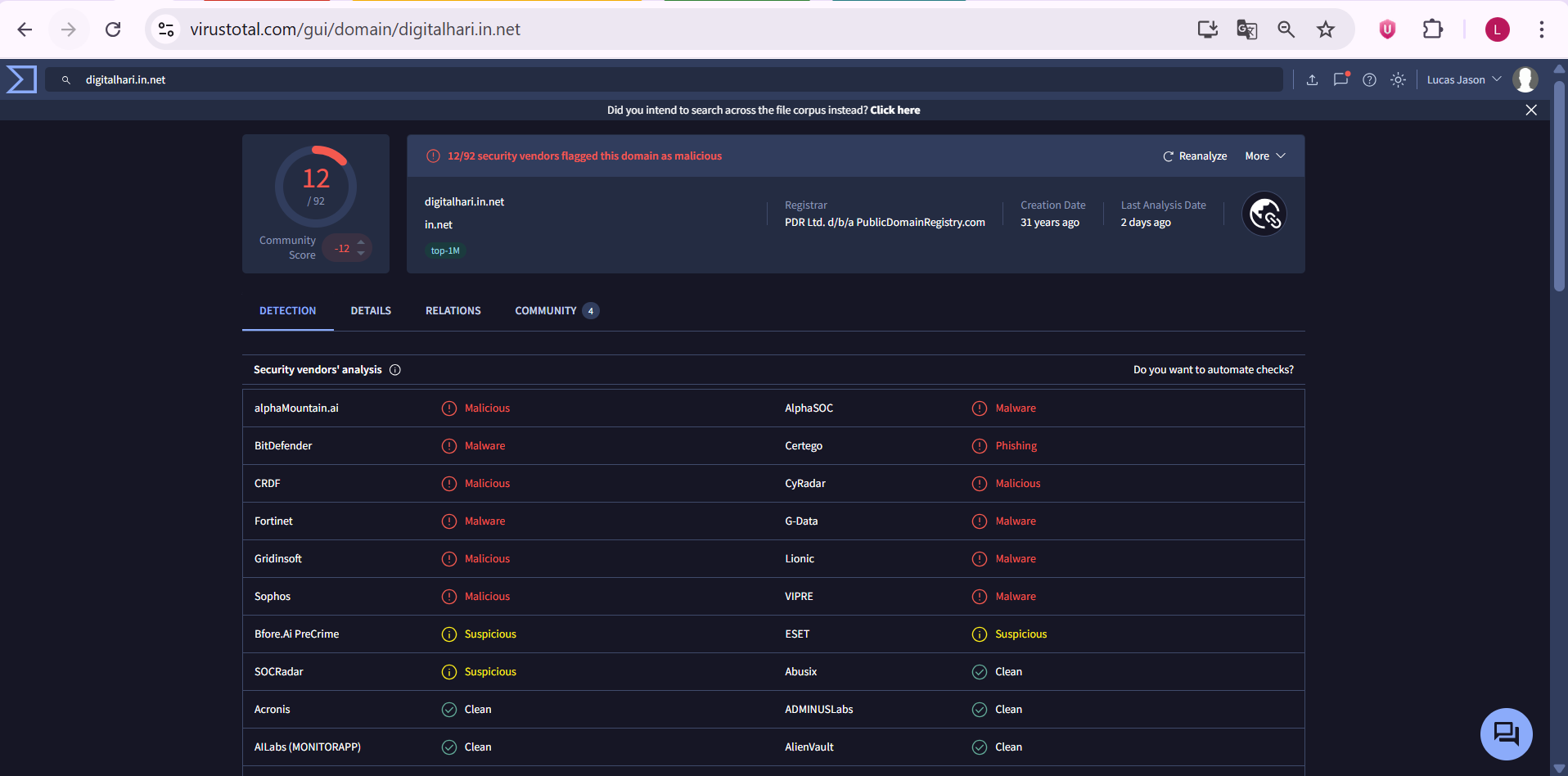Toggle the light/dark theme sun icon

click(x=1398, y=79)
